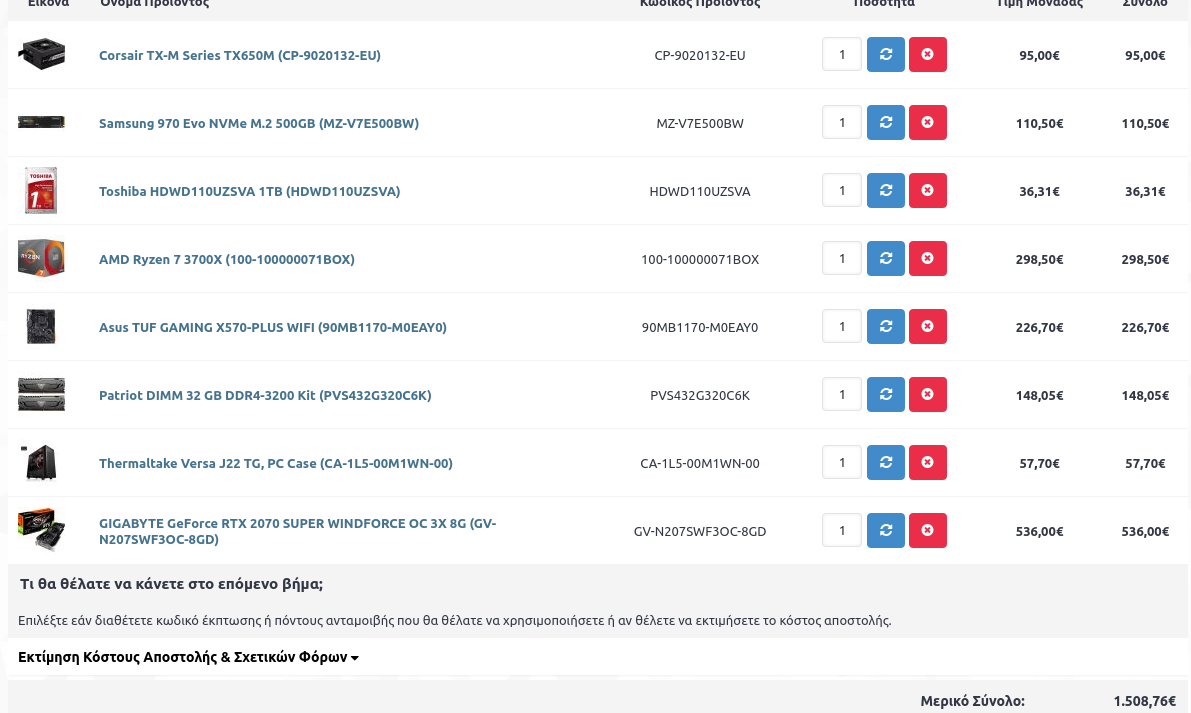The image size is (1191, 713).
Task: Open Toshiba HDWD110UZSVA 1TB product link
Action: coord(249,191)
